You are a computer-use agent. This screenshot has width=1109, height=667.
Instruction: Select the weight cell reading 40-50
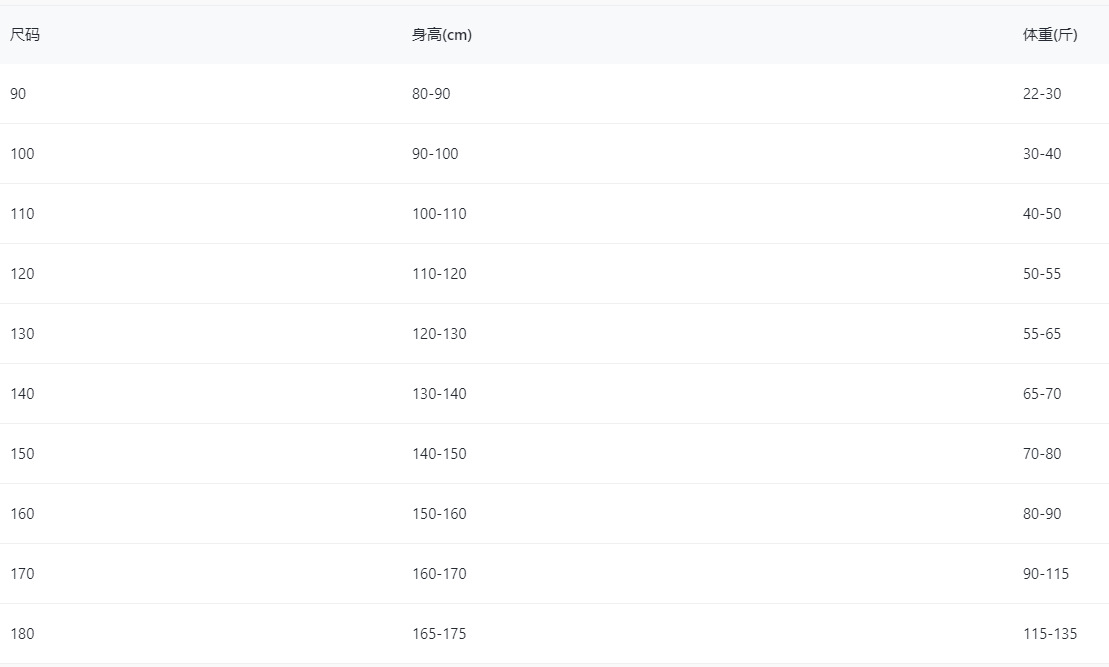click(1042, 214)
